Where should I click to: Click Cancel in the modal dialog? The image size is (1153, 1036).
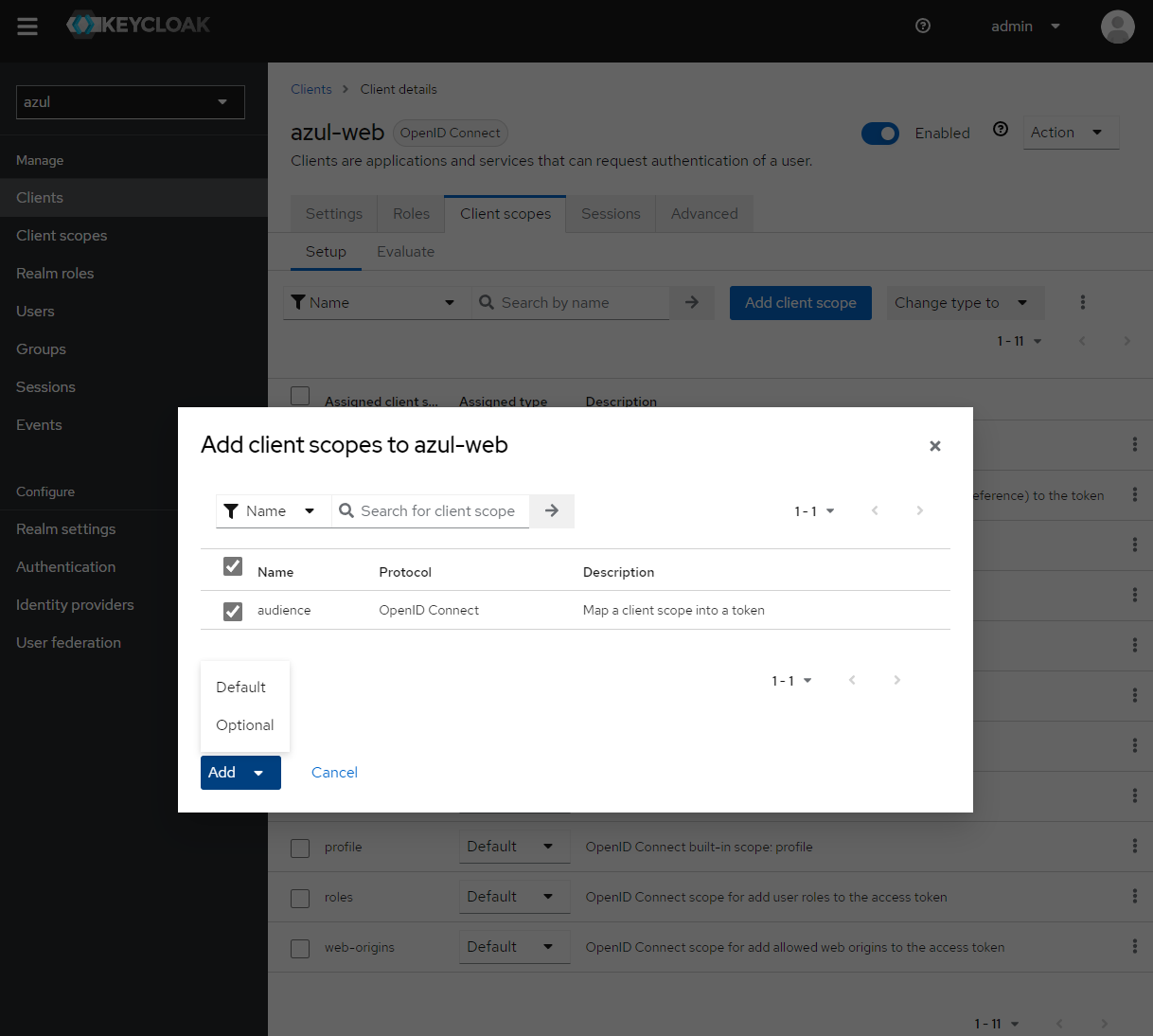click(x=334, y=772)
